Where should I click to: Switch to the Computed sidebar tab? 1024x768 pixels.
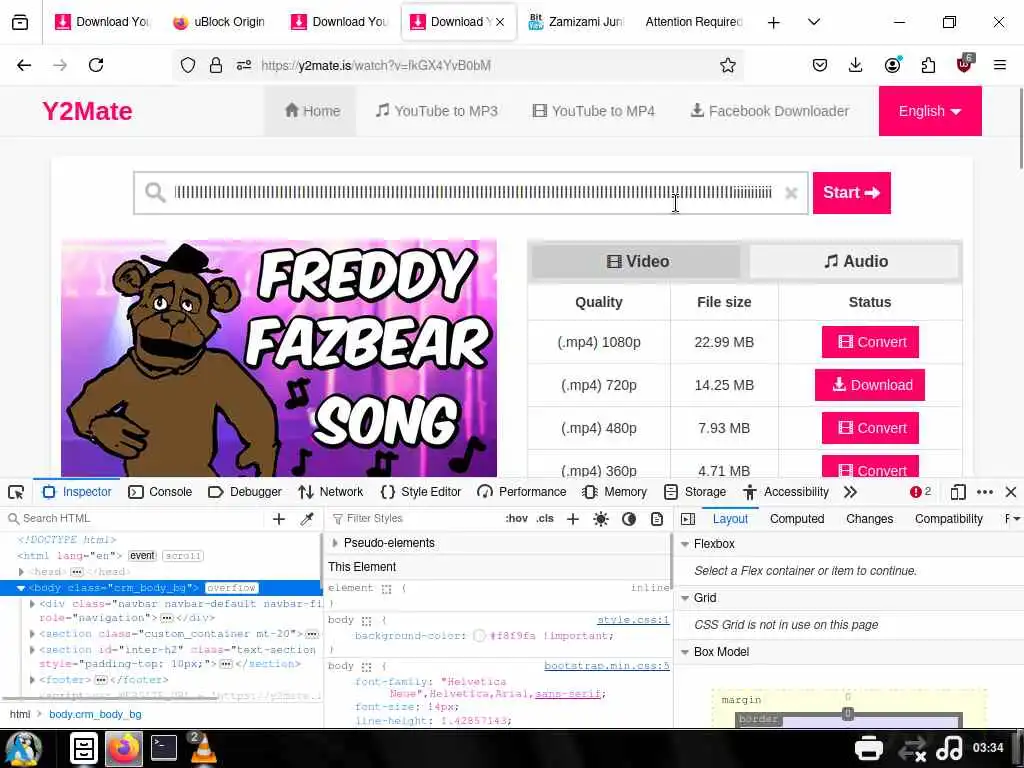point(797,519)
